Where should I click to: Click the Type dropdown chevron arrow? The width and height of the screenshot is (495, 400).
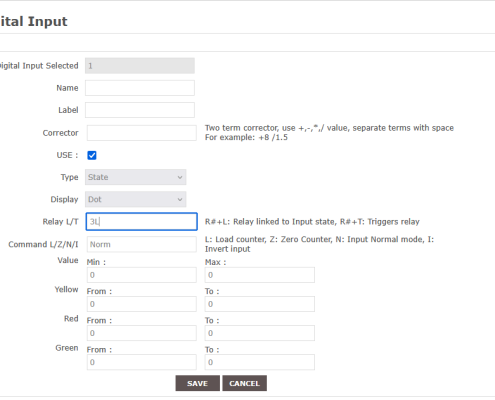(x=180, y=177)
